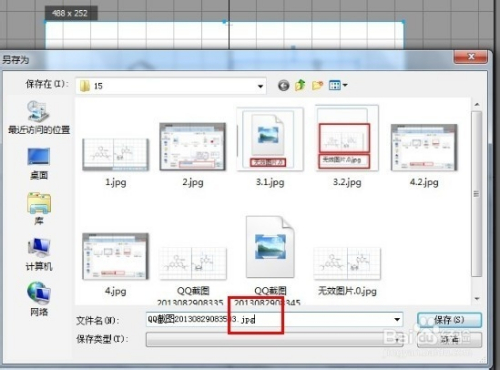Image resolution: width=500 pixels, height=370 pixels.
Task: Select file 3.2.jpg thumbnail
Action: pos(347,138)
